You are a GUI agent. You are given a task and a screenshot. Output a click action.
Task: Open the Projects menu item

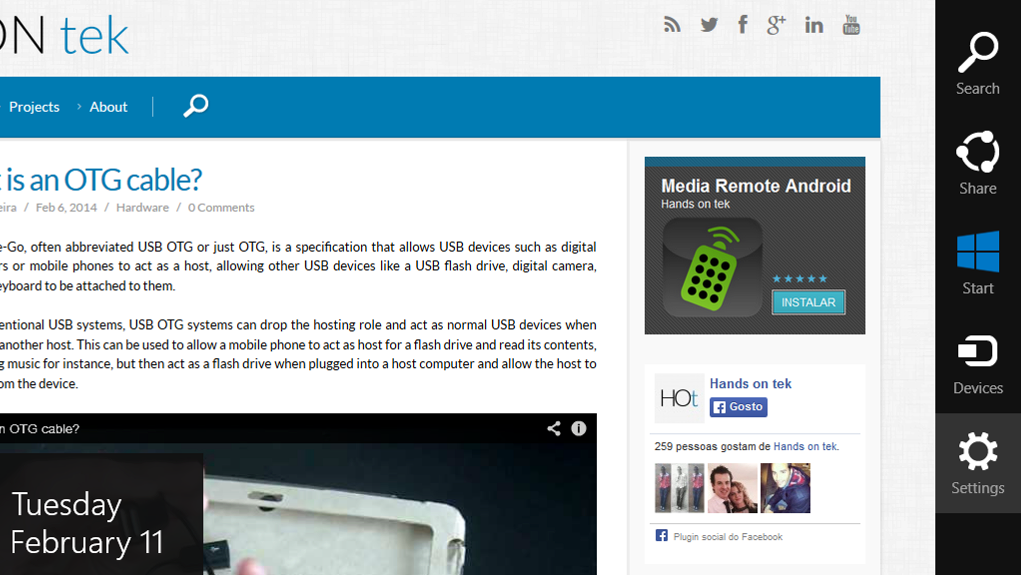pyautogui.click(x=34, y=107)
